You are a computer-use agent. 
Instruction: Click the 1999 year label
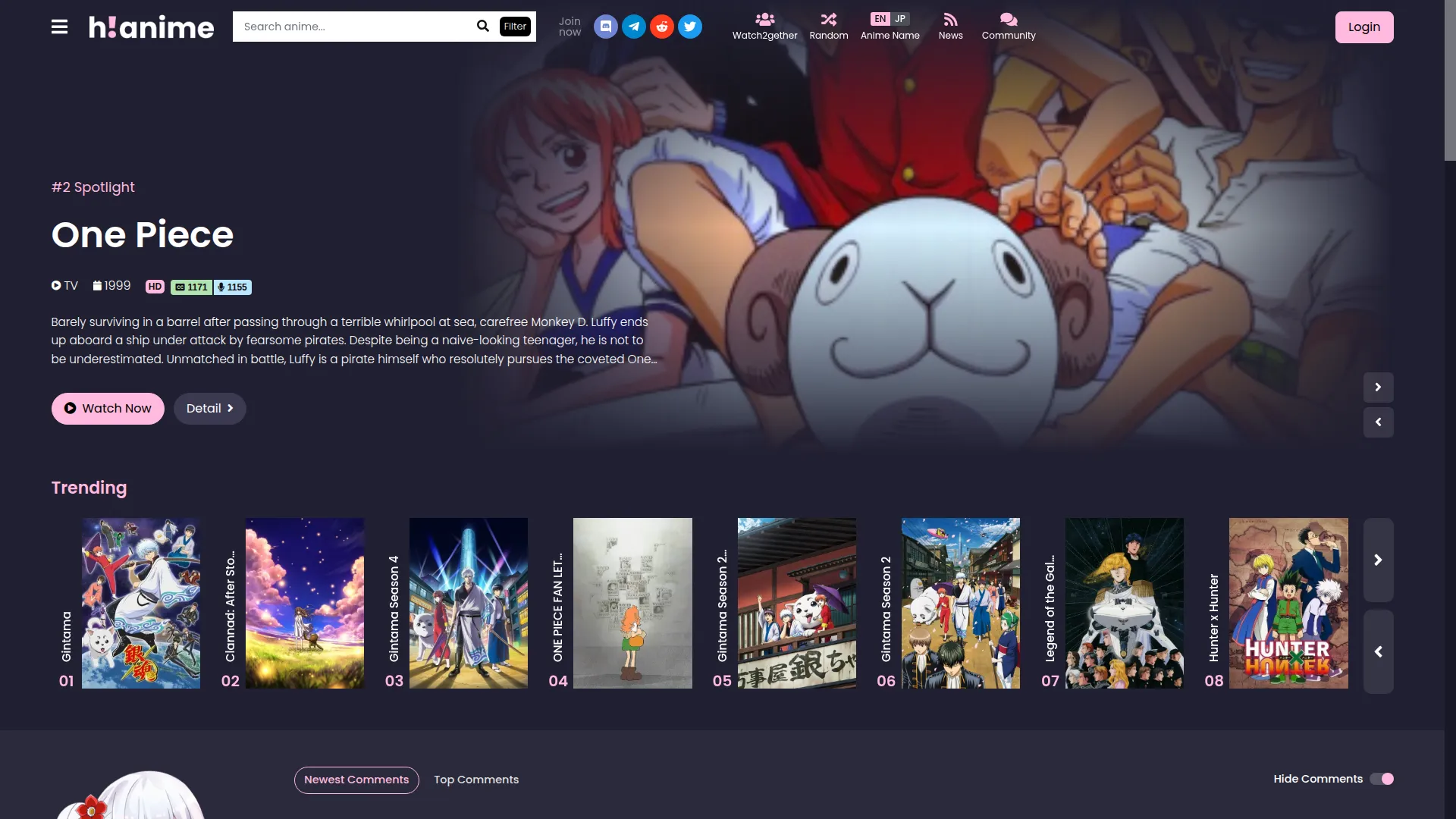112,286
